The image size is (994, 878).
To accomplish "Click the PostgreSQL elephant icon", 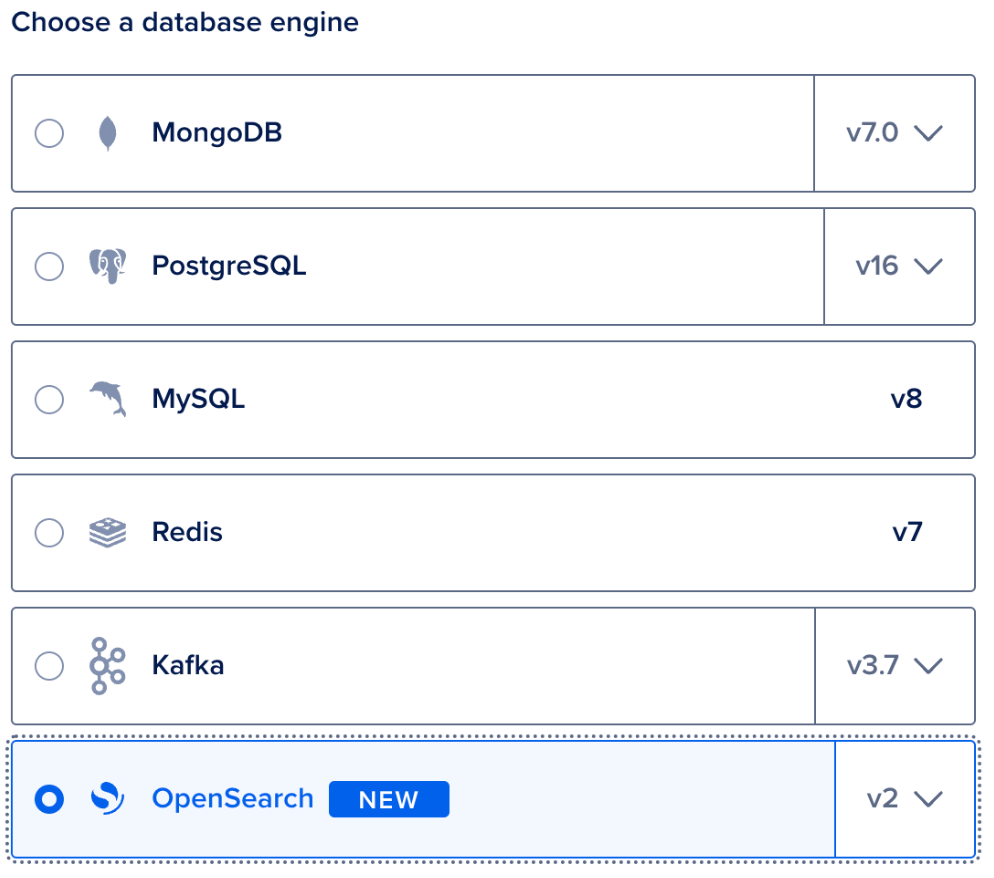I will (108, 266).
